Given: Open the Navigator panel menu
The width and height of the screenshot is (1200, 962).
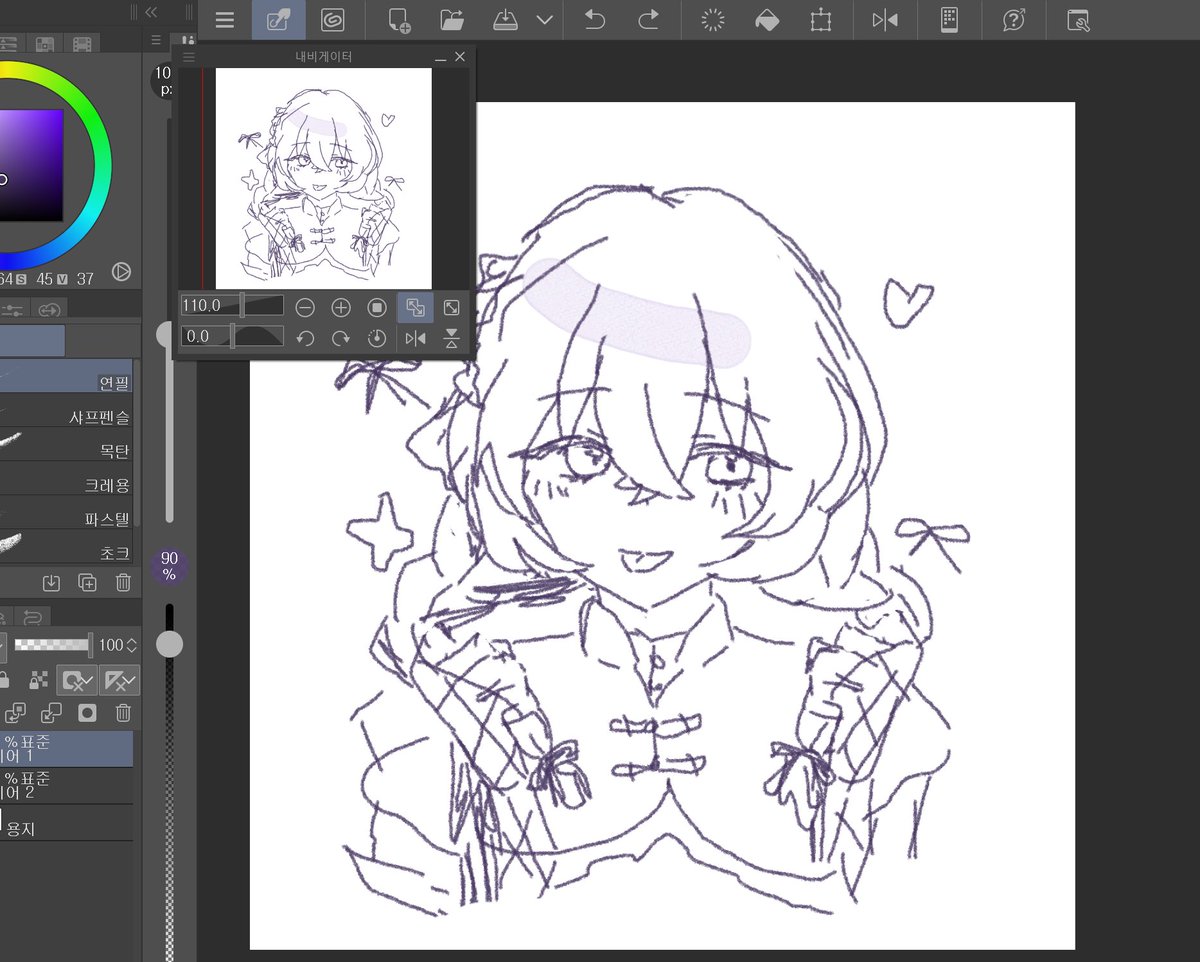Looking at the screenshot, I should pos(188,58).
